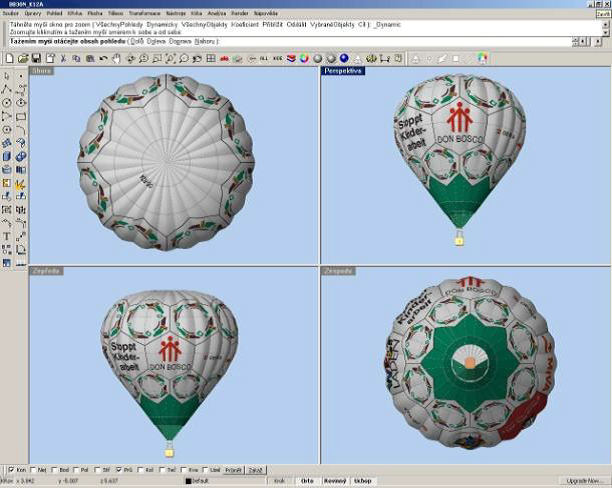Click the Promítnout button in the osnap bar
Viewport: 612px width, 488px height.
(233, 470)
